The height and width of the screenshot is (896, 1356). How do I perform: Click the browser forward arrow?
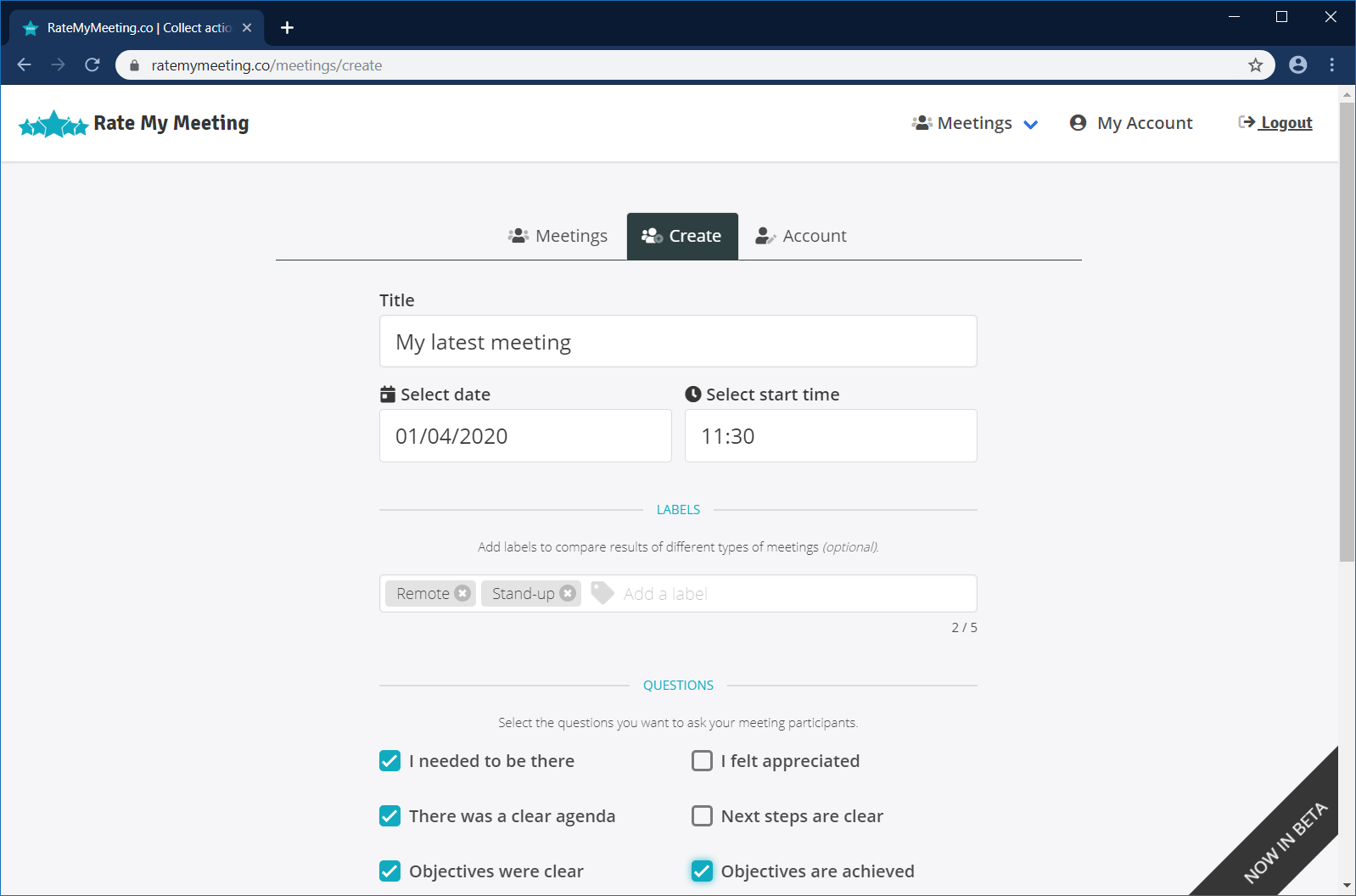(58, 65)
